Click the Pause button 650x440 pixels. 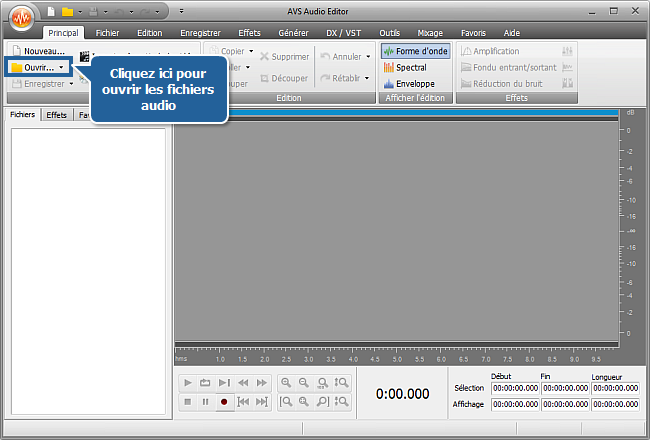(x=205, y=401)
